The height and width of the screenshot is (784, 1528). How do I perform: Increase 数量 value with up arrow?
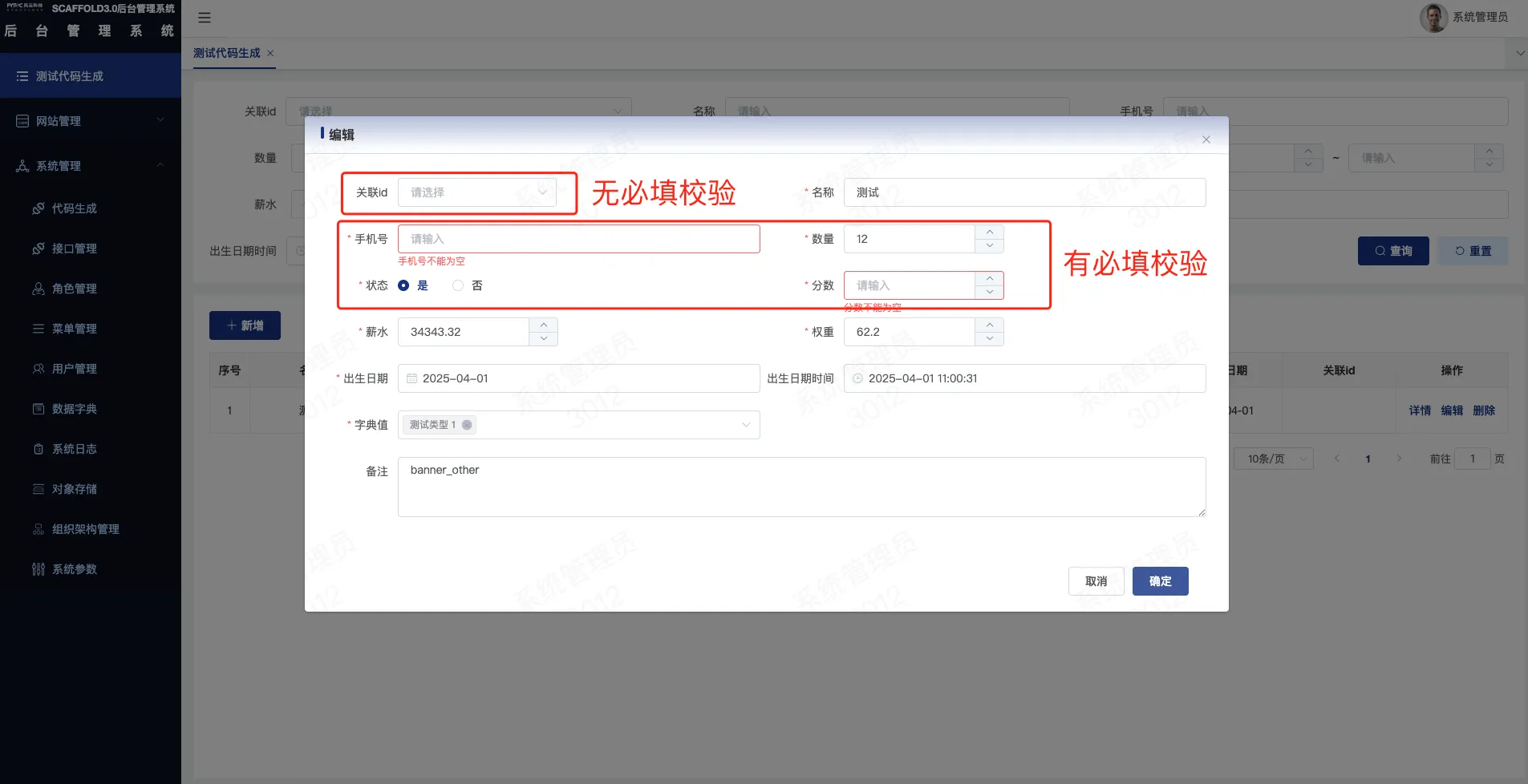click(989, 232)
